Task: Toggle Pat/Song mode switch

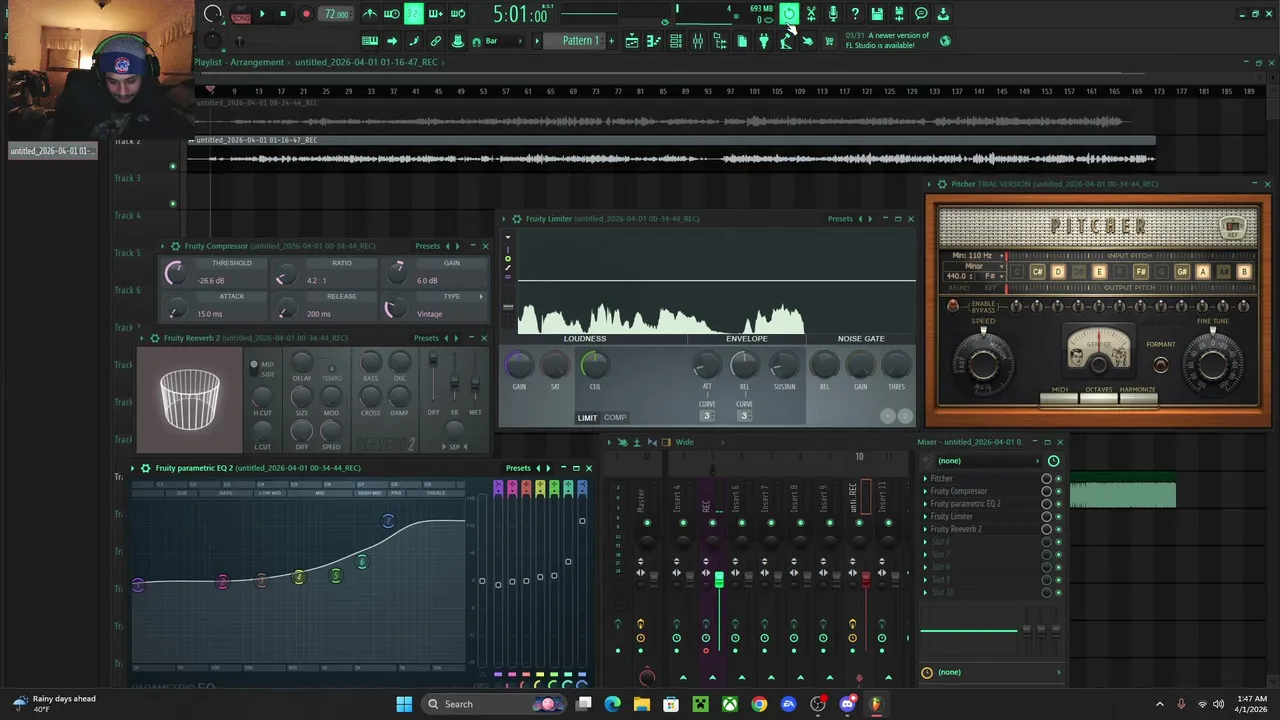Action: pos(241,14)
